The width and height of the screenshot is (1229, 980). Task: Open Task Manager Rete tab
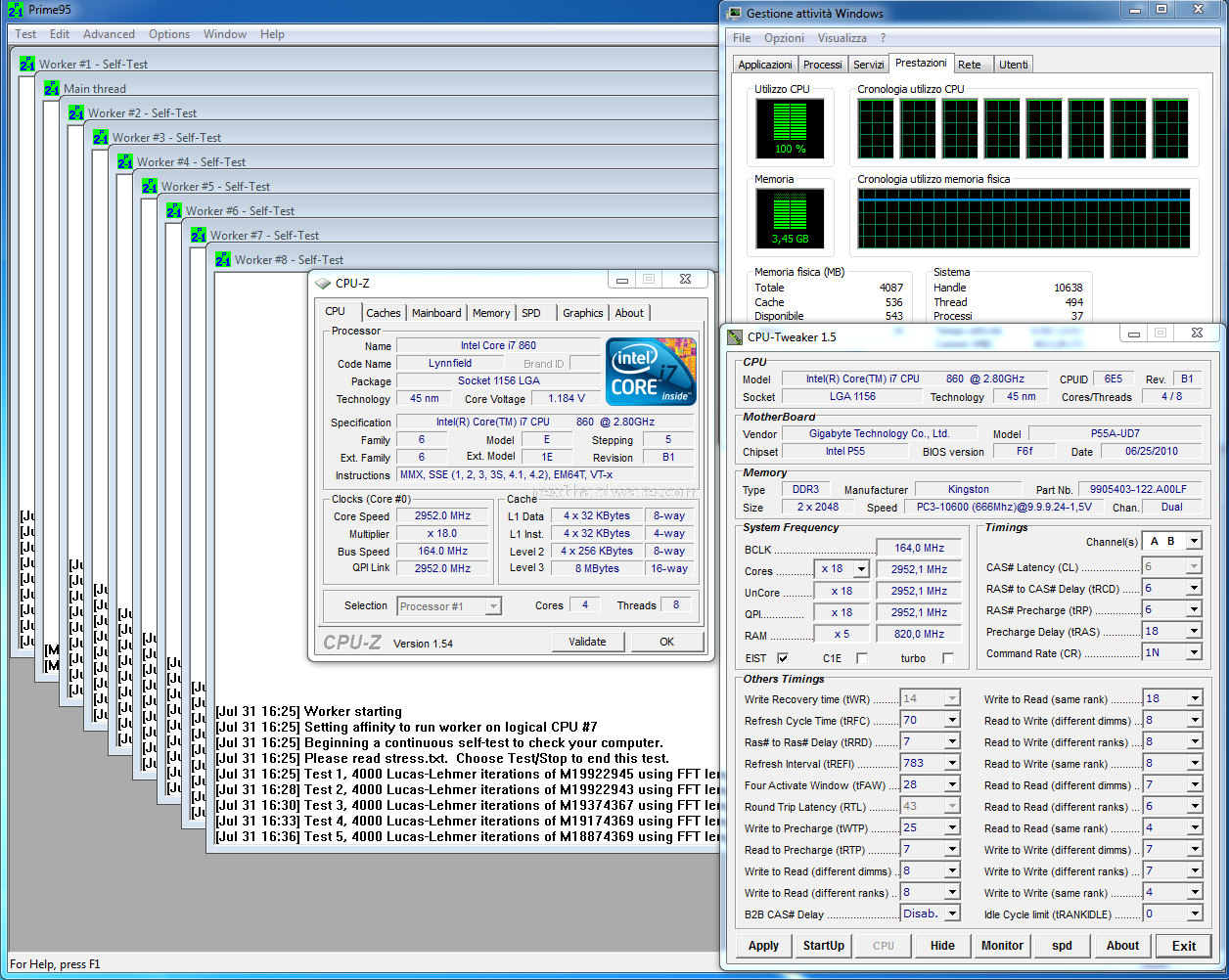click(x=970, y=65)
